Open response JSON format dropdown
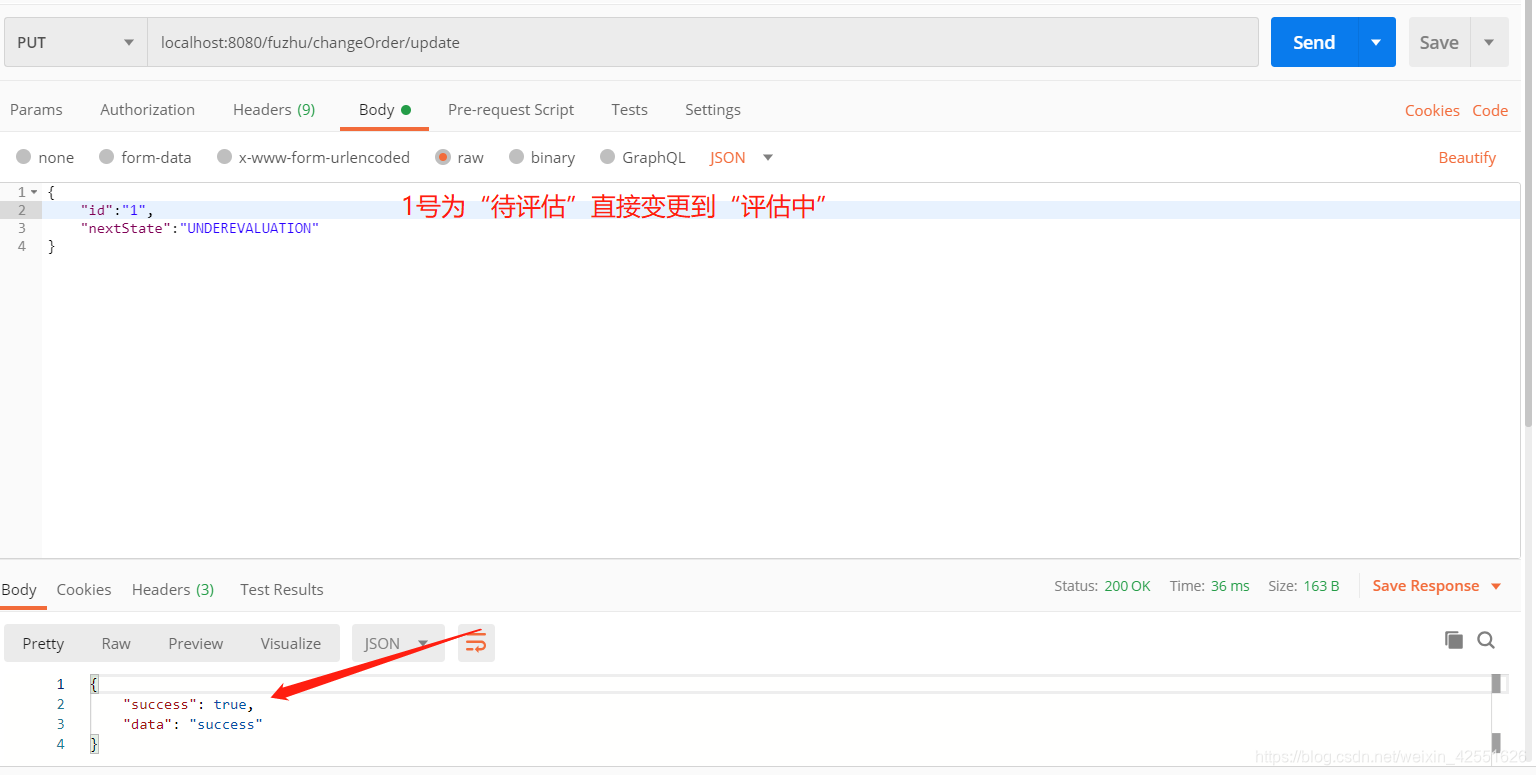 398,643
